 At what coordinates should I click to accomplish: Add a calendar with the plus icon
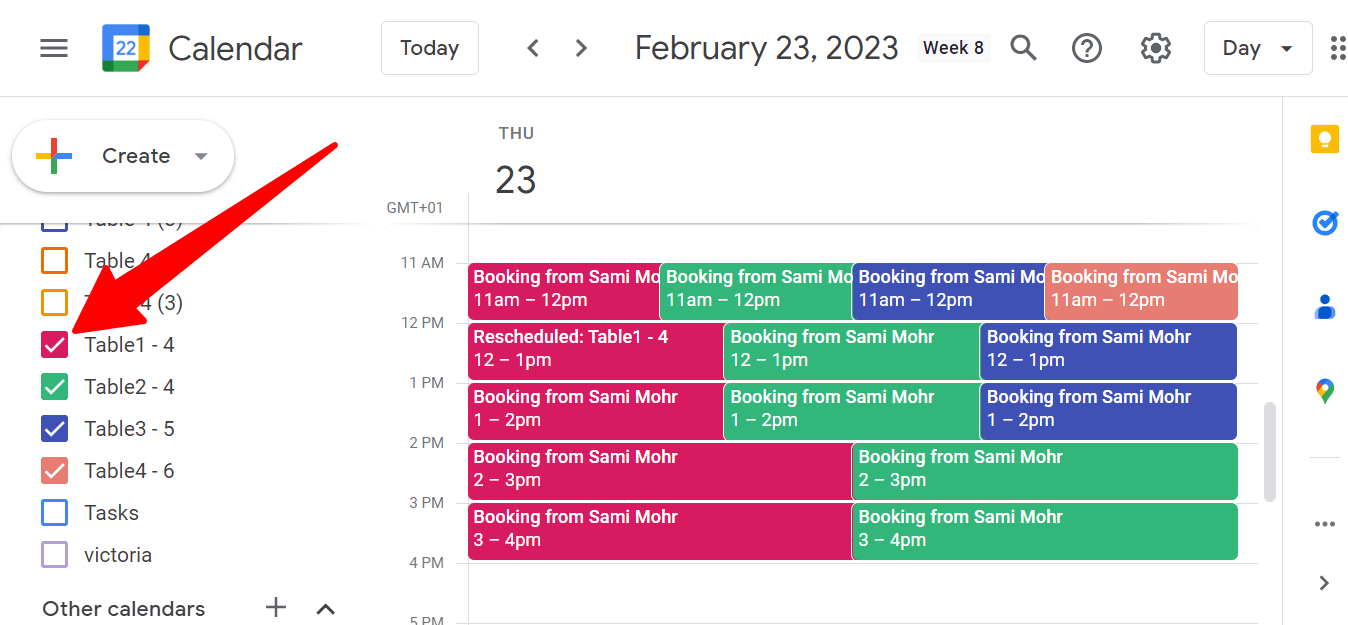point(275,608)
